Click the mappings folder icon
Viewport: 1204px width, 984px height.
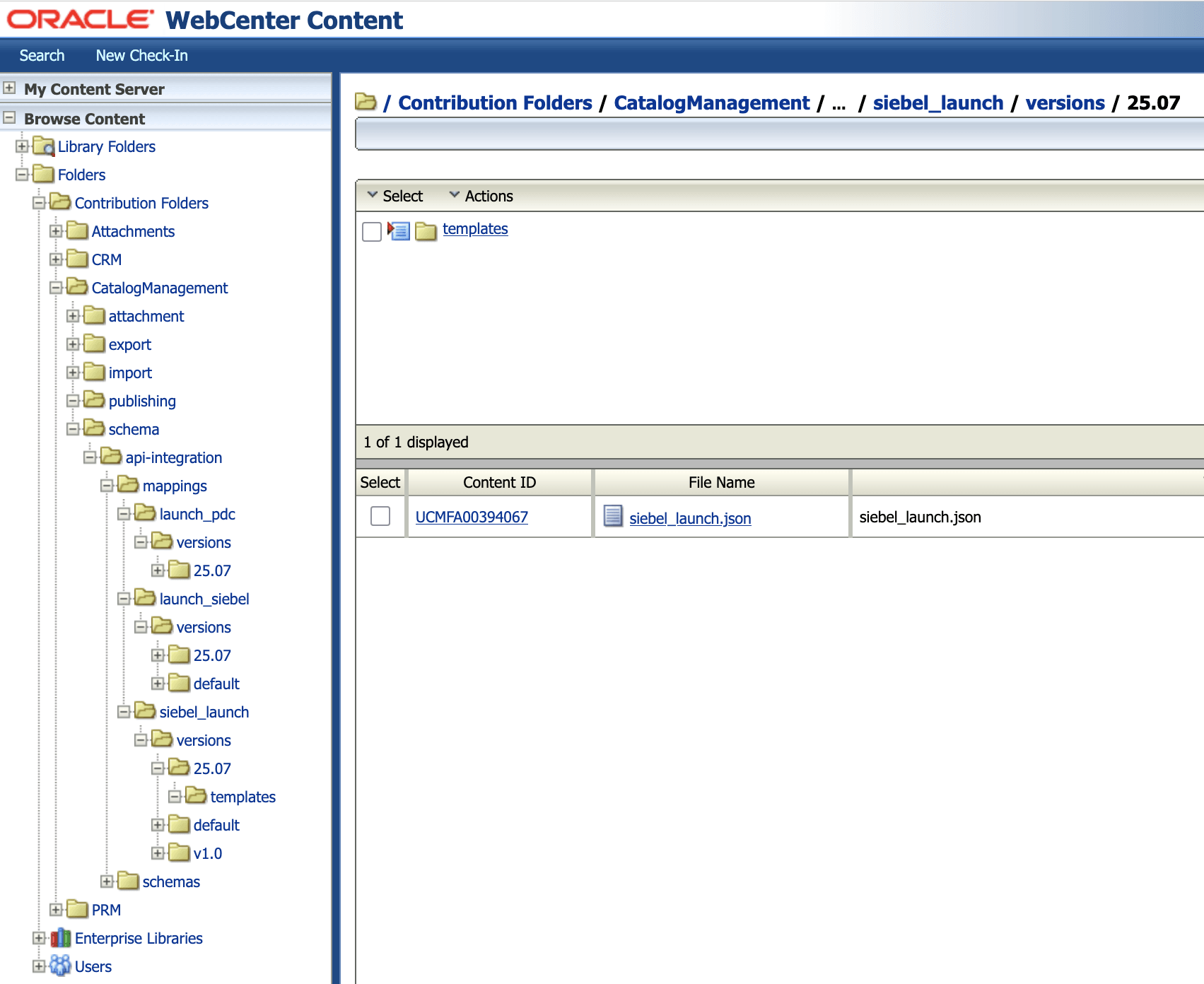[x=128, y=486]
